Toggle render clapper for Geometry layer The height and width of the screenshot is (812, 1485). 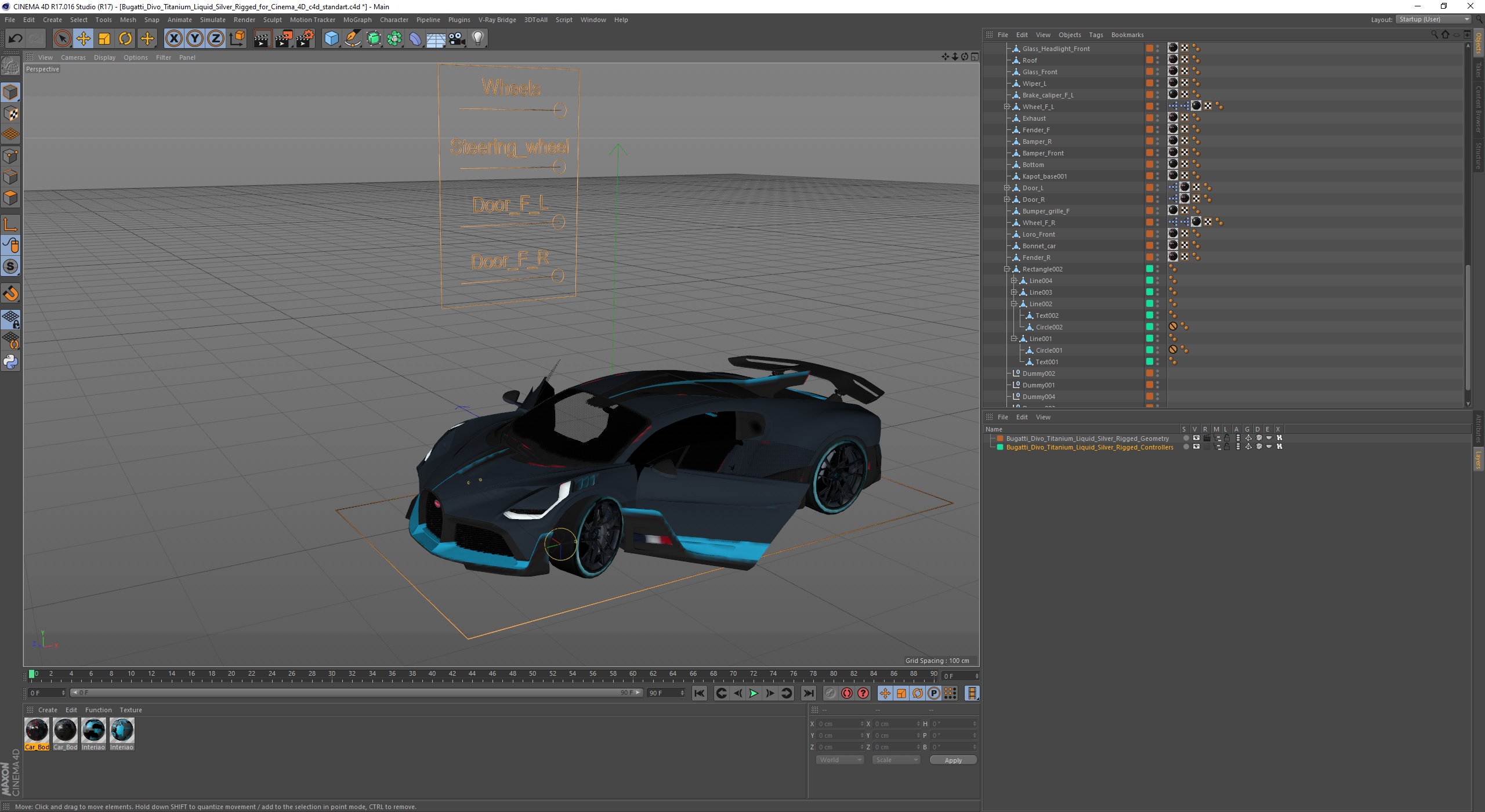[1207, 438]
